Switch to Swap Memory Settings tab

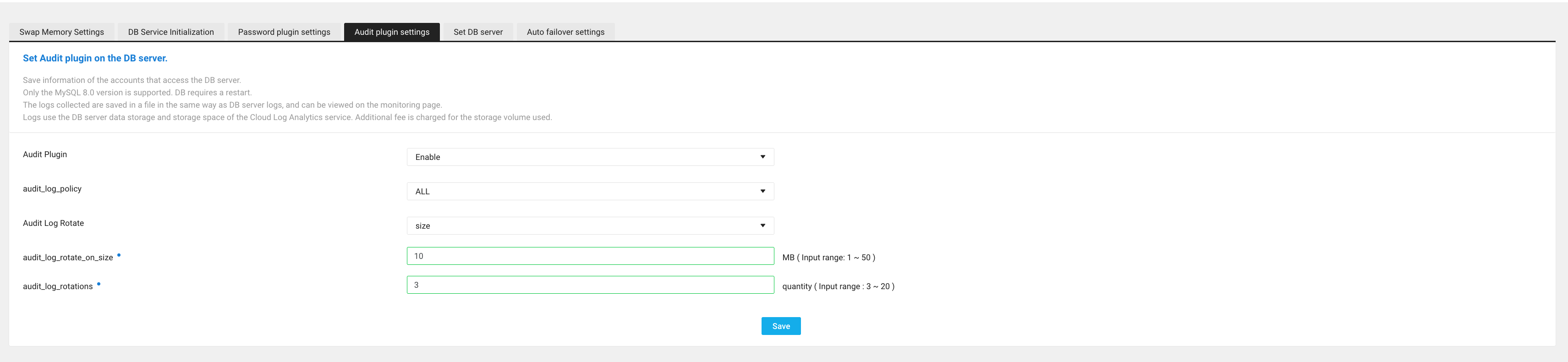61,32
